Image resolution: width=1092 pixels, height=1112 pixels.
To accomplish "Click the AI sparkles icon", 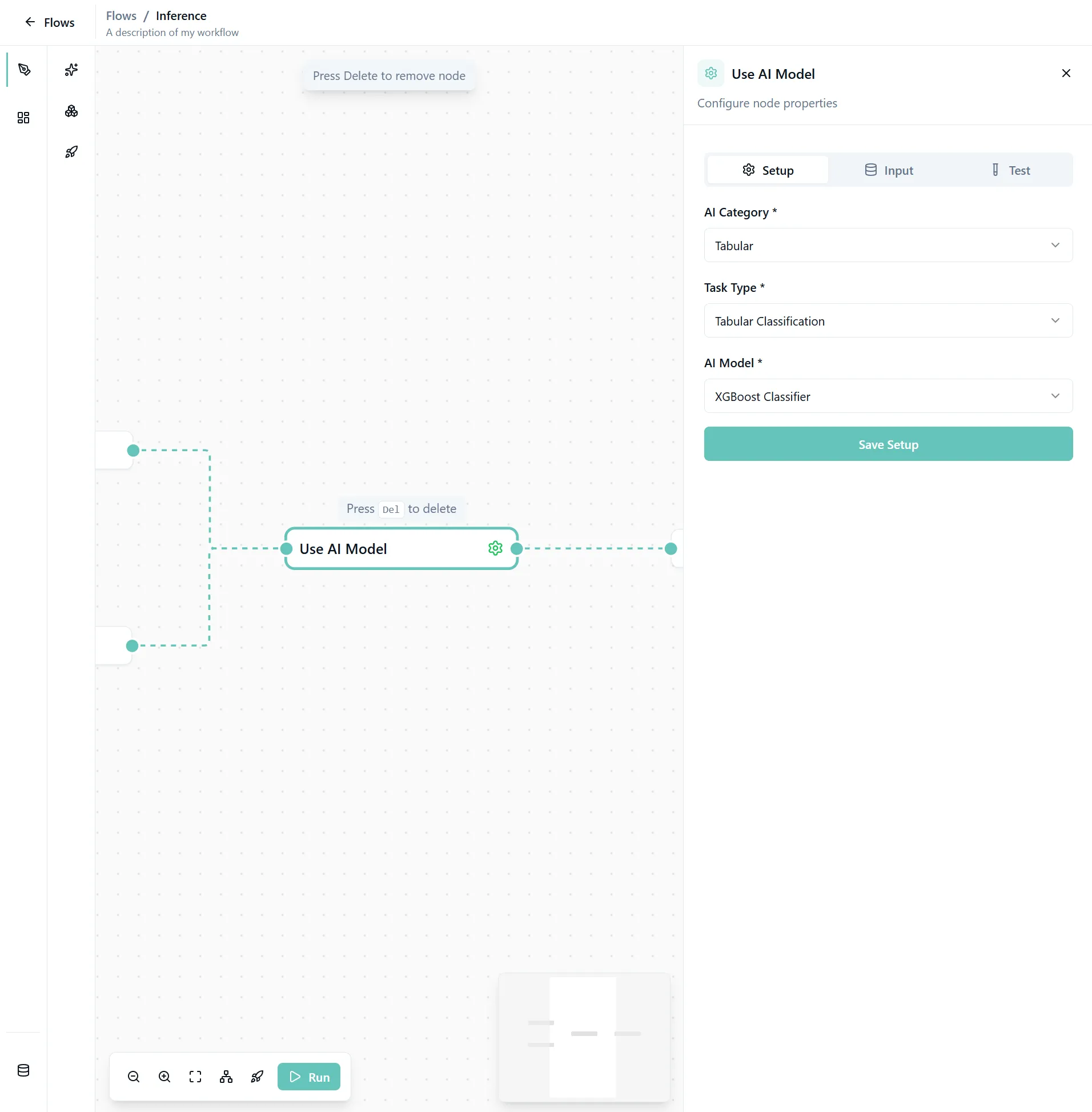I will (x=71, y=70).
